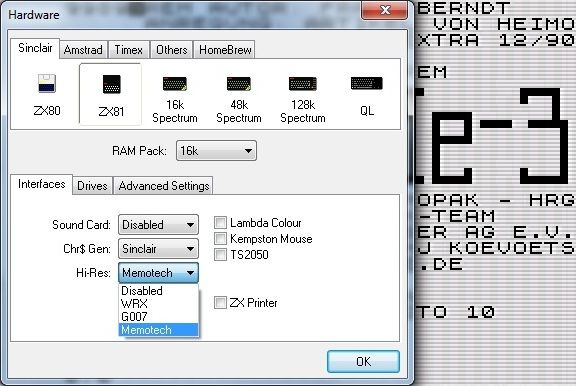Open the Advanced Settings tab
Screen dimensions: 576x386
pyautogui.click(x=164, y=186)
